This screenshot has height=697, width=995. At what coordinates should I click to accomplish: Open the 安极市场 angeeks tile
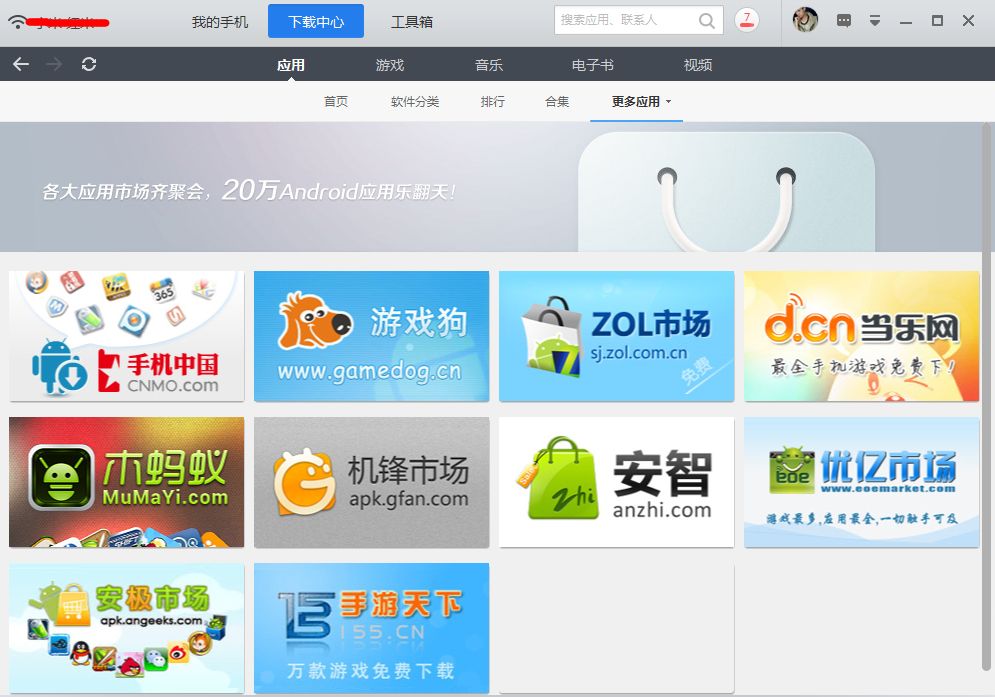tap(126, 628)
